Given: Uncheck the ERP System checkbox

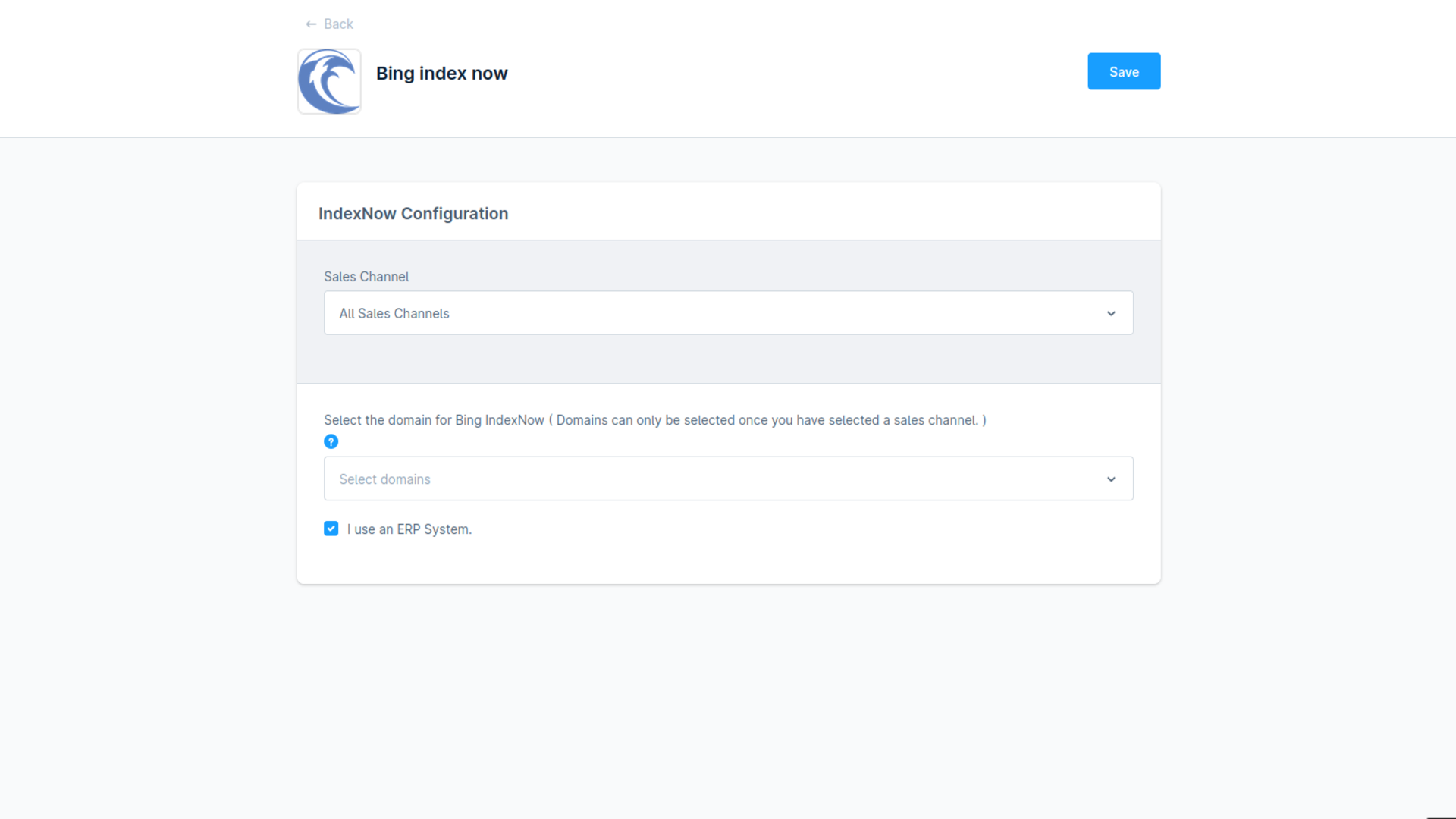Looking at the screenshot, I should [x=331, y=529].
